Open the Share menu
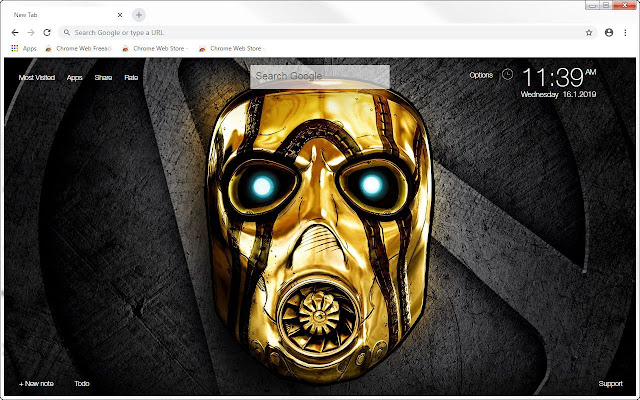The width and height of the screenshot is (640, 400). click(x=103, y=78)
